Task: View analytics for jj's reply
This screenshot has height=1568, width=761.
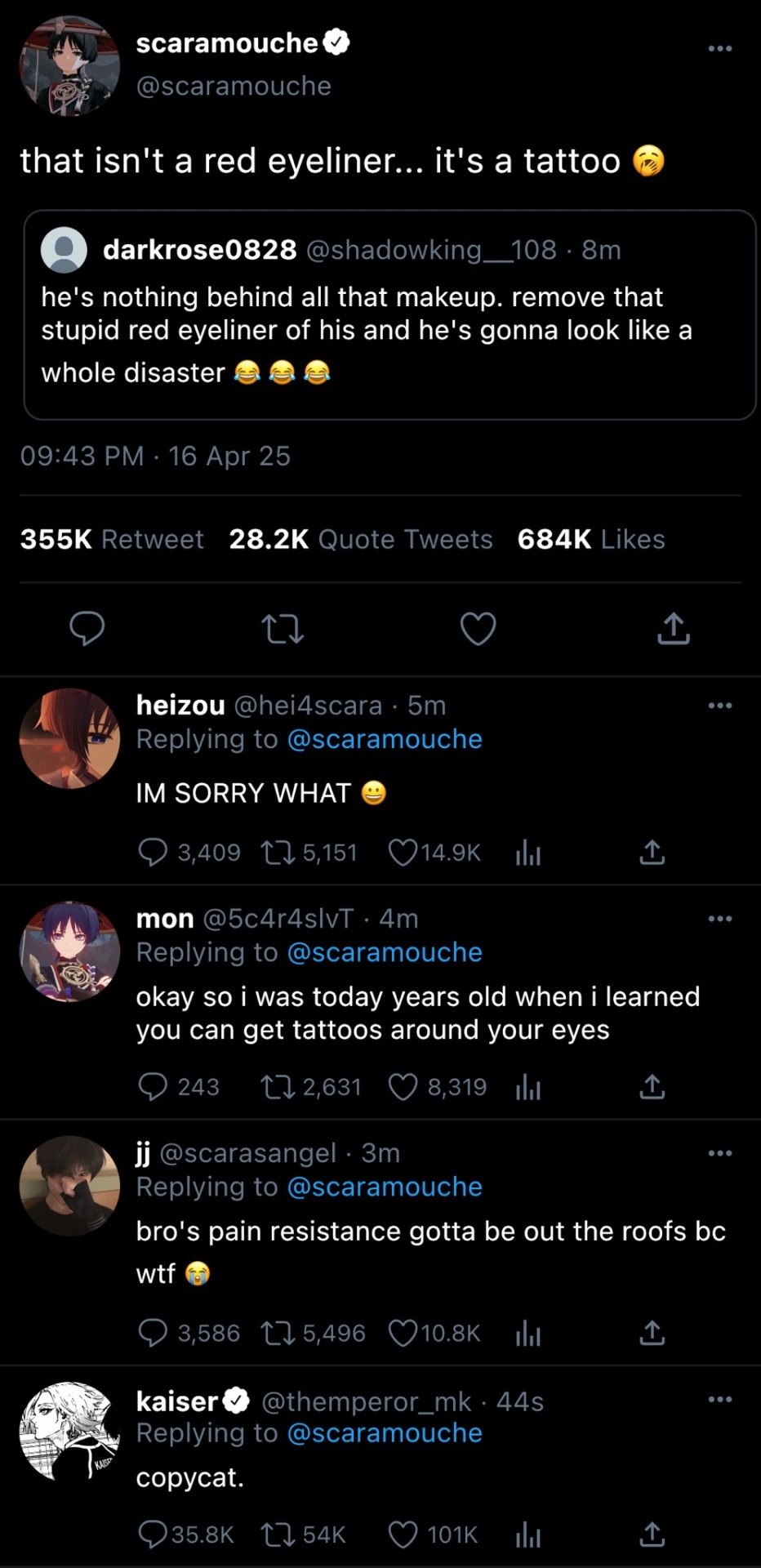Action: 528,1334
